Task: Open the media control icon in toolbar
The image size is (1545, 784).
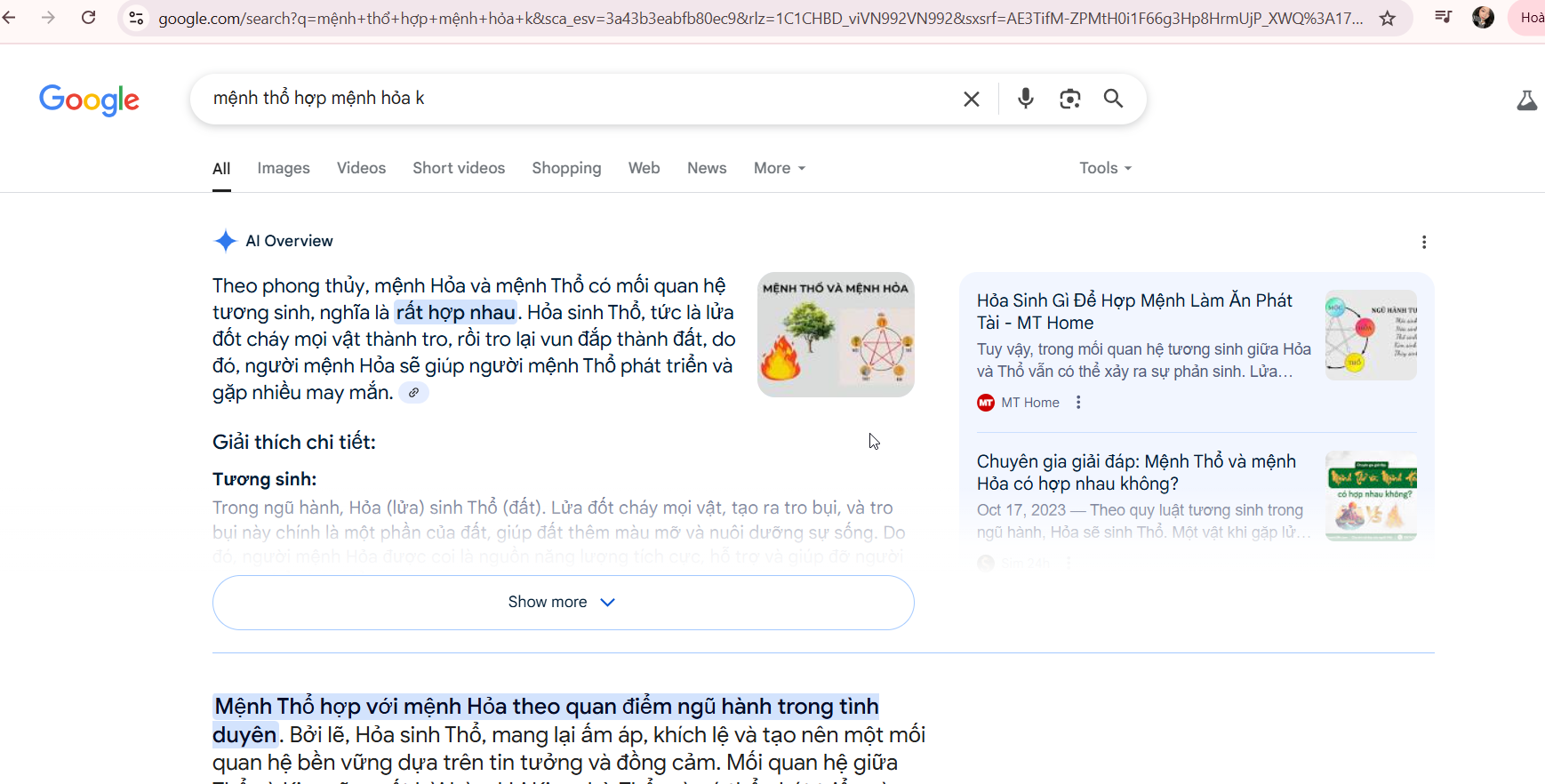Action: pyautogui.click(x=1444, y=17)
